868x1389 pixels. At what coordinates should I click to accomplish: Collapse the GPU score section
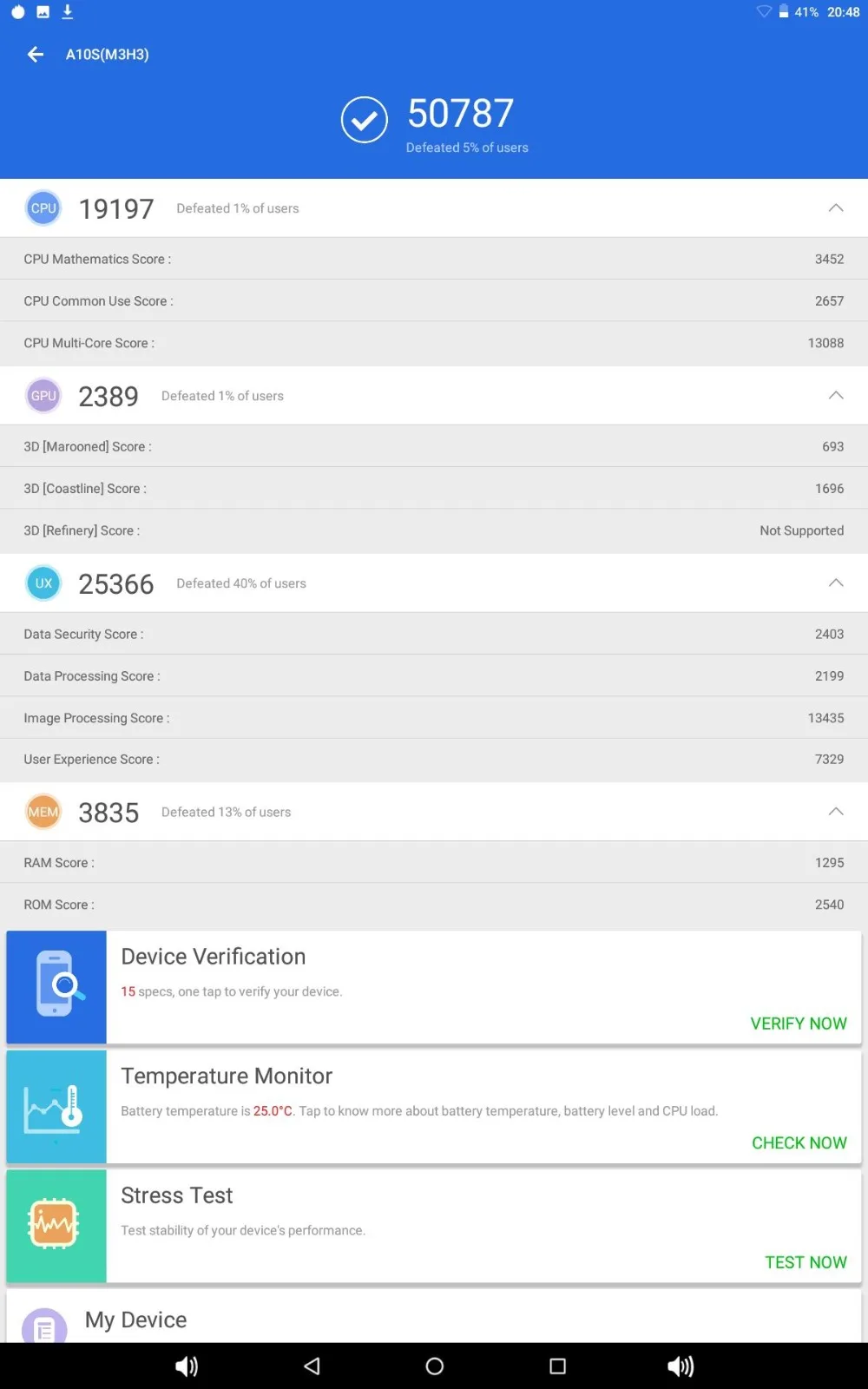click(x=836, y=396)
